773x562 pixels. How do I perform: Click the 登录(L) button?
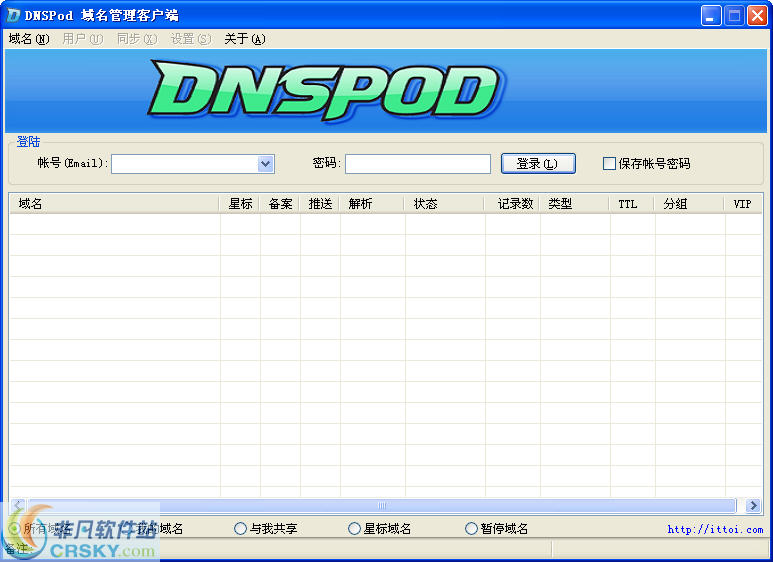(x=538, y=164)
